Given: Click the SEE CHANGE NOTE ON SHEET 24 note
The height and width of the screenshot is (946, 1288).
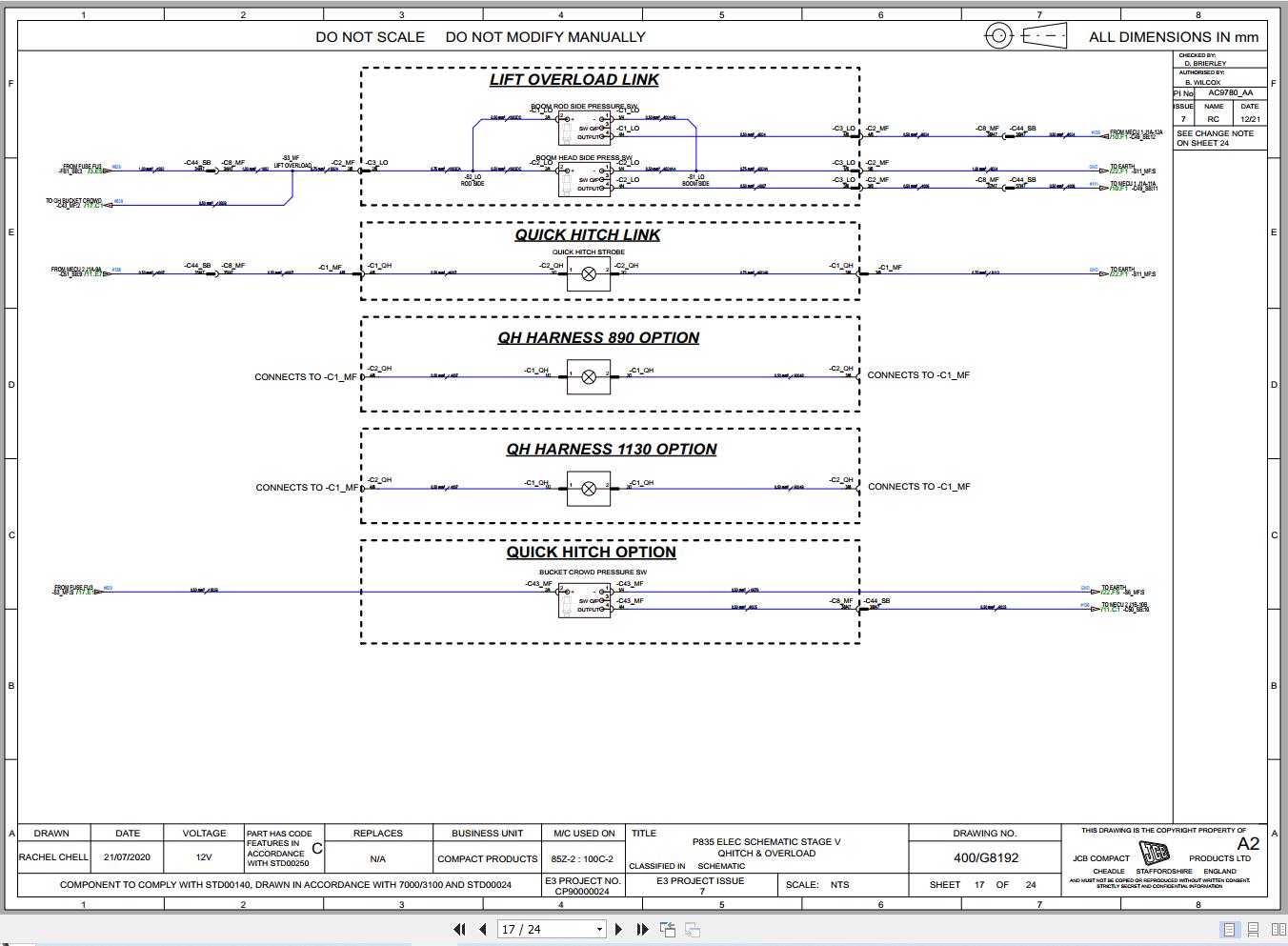Looking at the screenshot, I should (x=1216, y=138).
